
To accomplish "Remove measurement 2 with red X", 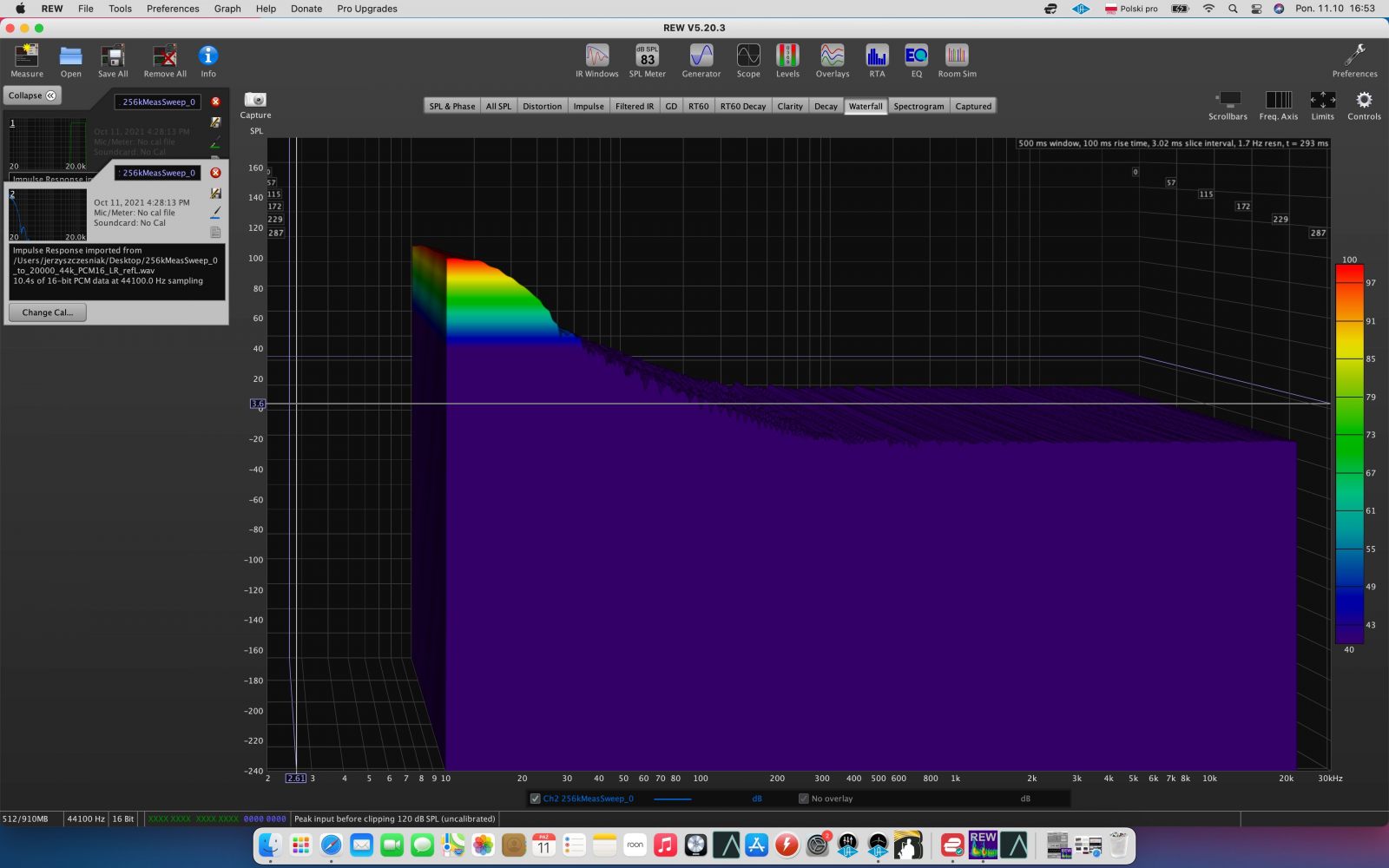I will coord(215,173).
